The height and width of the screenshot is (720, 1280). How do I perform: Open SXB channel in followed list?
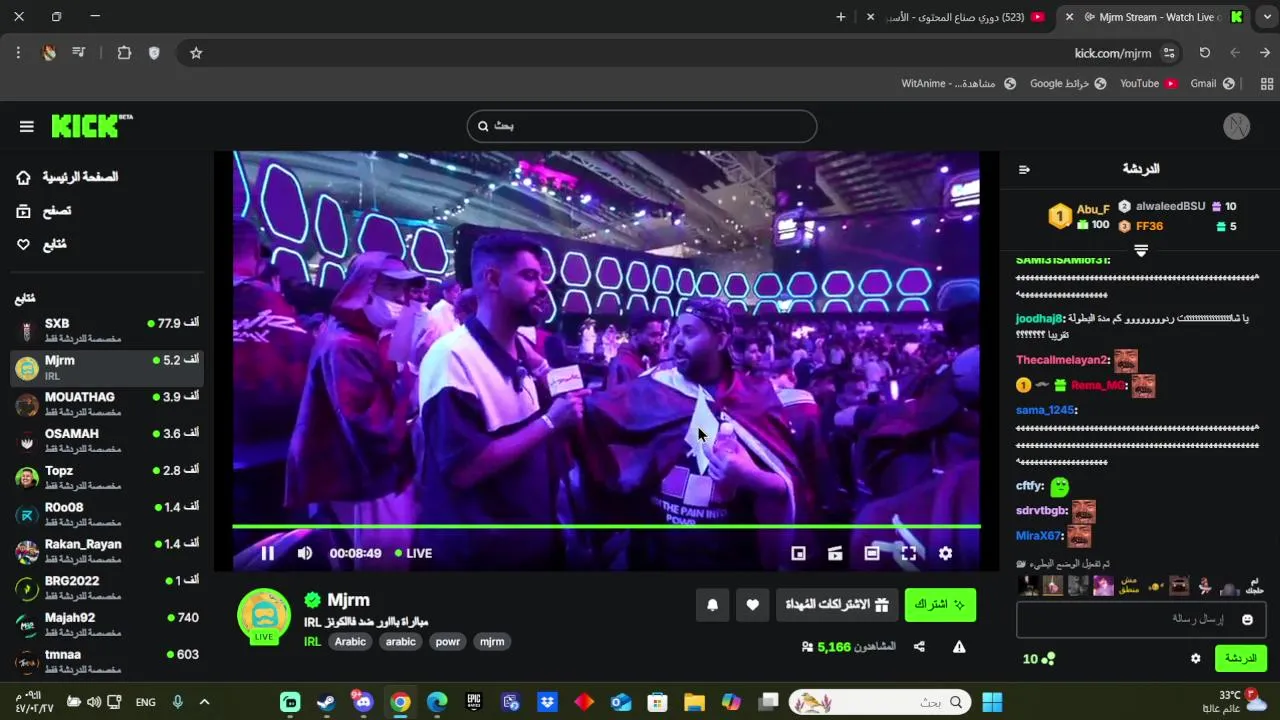106,331
